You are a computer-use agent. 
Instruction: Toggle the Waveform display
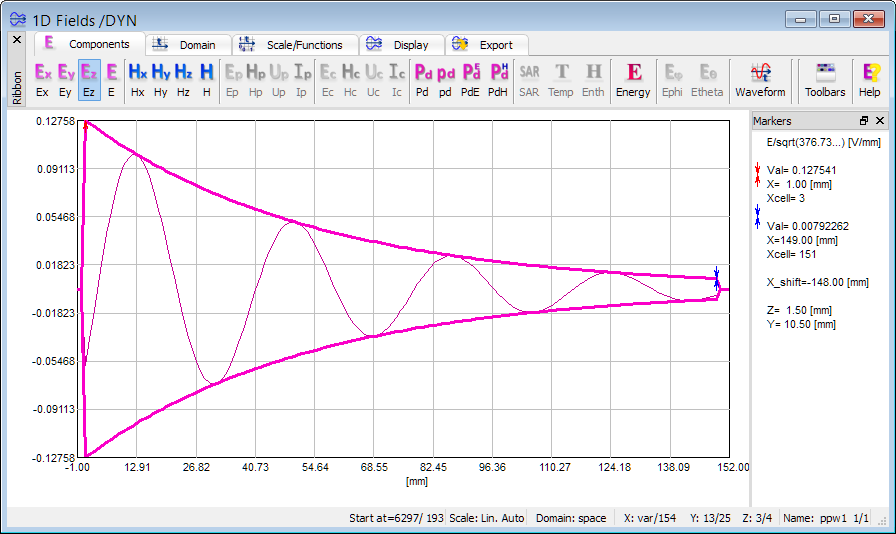tap(760, 80)
